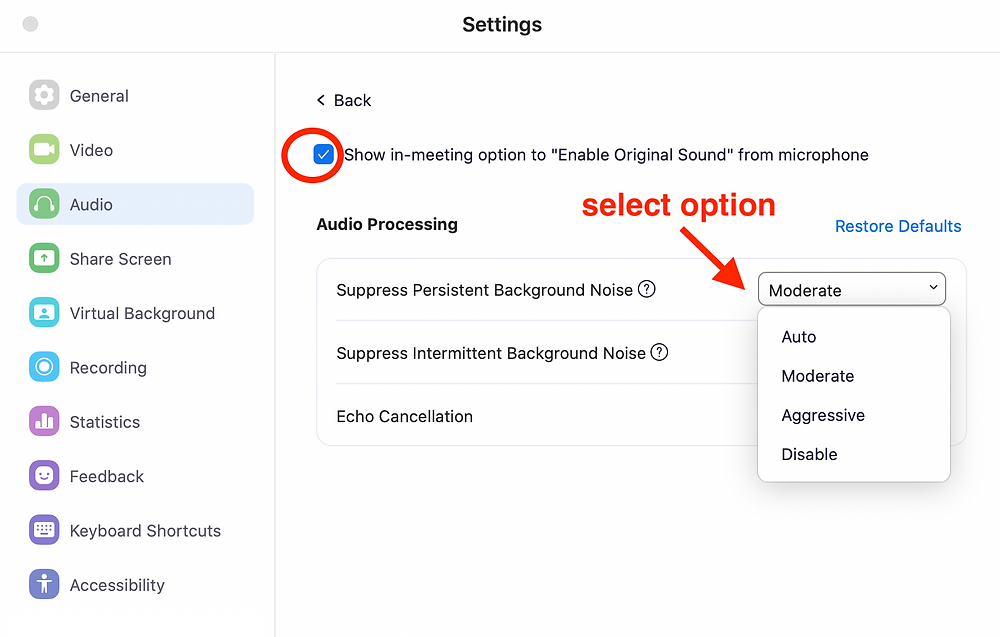Select the Virtual Background icon
The height and width of the screenshot is (637, 1000).
tap(44, 313)
